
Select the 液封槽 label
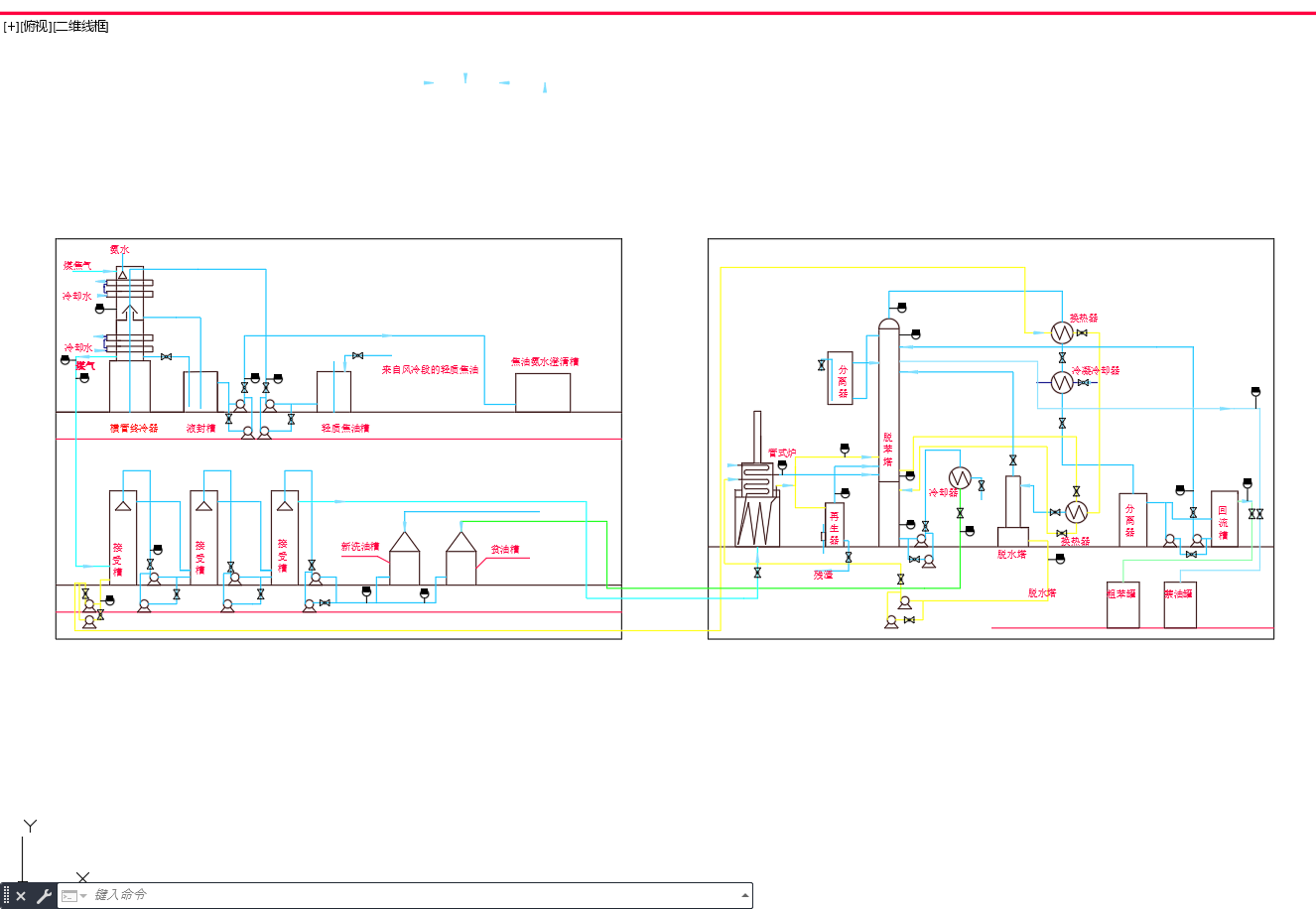pyautogui.click(x=201, y=429)
